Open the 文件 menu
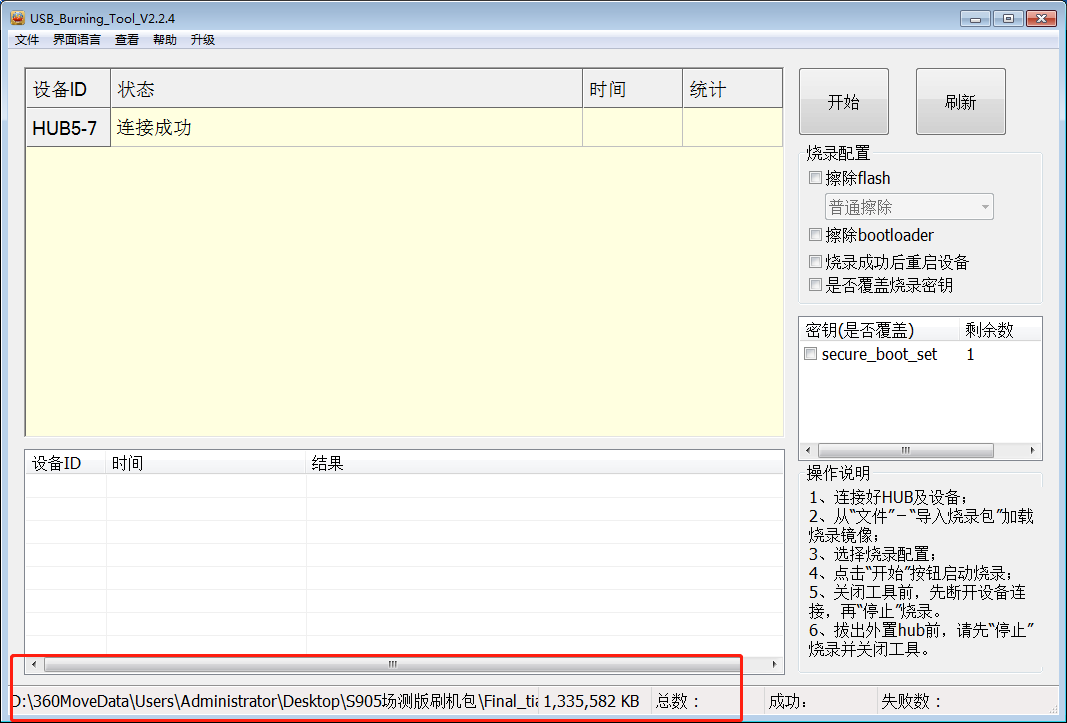 [x=27, y=40]
